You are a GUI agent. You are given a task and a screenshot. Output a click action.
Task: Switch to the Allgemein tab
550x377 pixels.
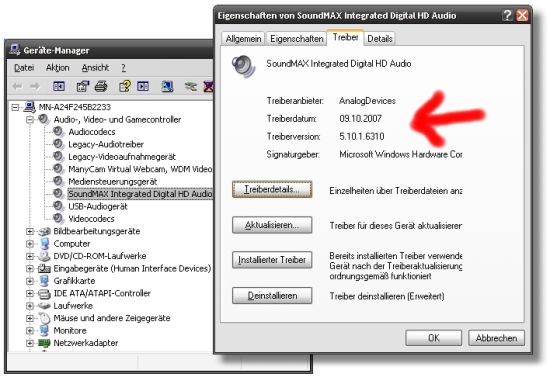243,39
